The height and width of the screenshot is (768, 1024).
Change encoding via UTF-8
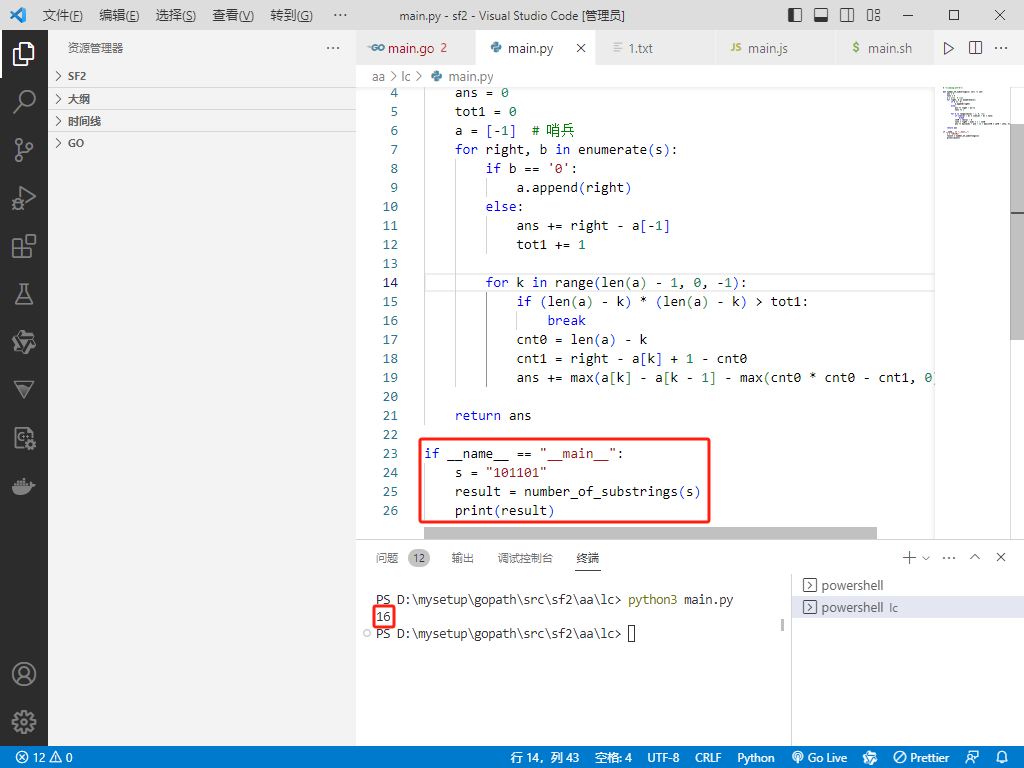pos(663,758)
